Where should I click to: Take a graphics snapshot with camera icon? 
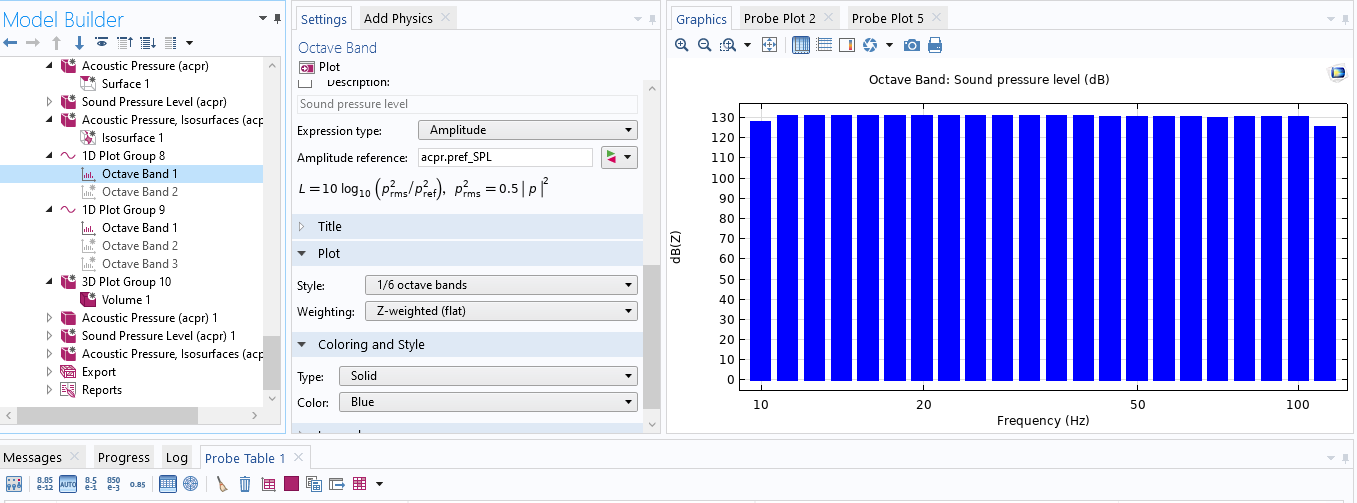point(911,45)
